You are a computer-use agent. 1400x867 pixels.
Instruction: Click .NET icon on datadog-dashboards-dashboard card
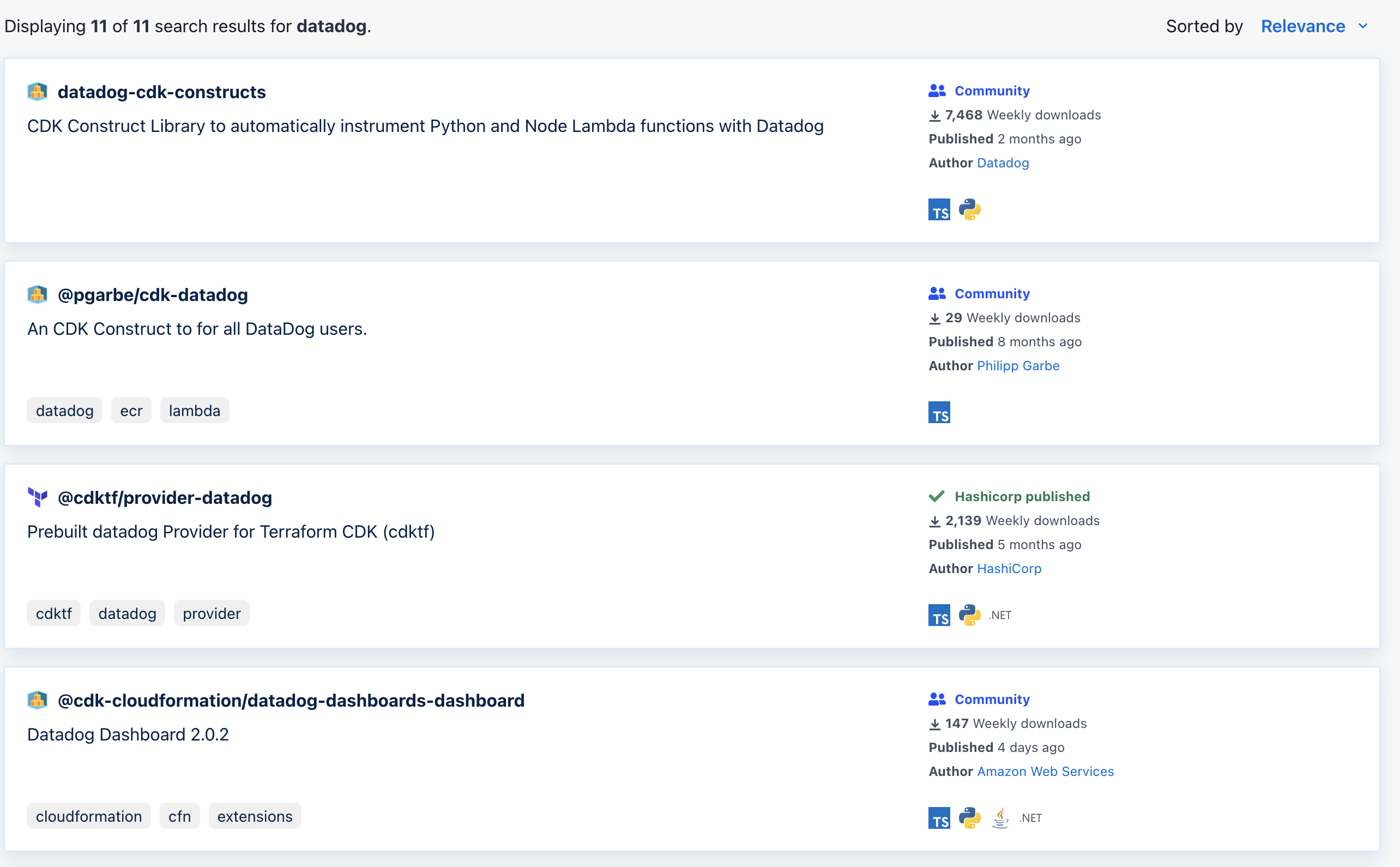coord(1030,818)
